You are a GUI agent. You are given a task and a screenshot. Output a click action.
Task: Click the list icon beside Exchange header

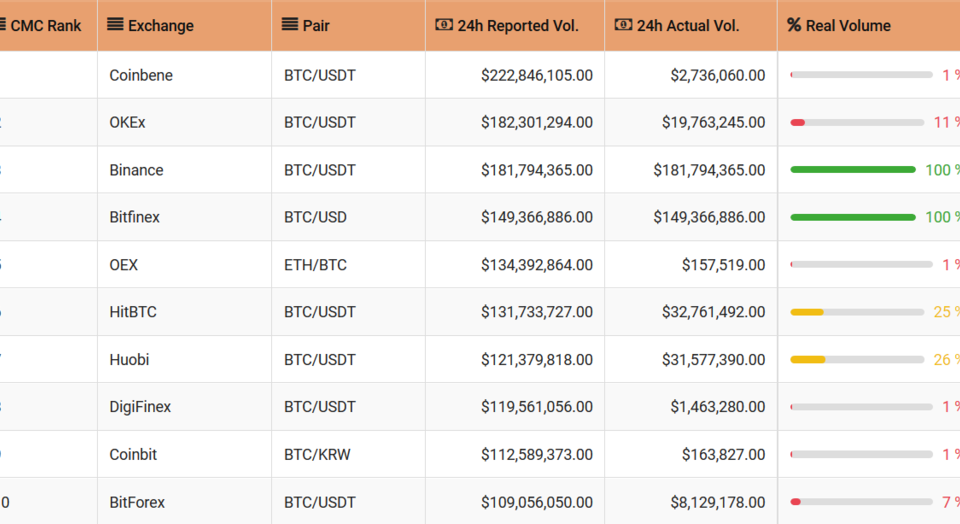tap(115, 24)
